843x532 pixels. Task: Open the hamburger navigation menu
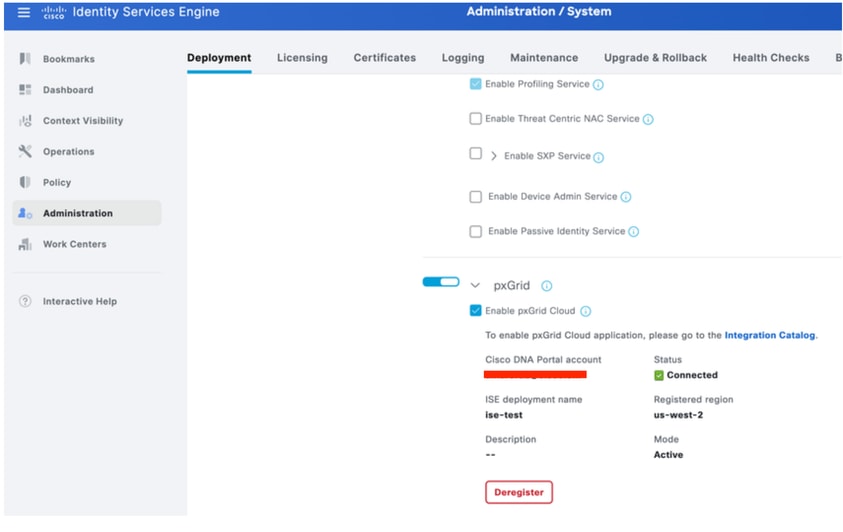pyautogui.click(x=24, y=12)
